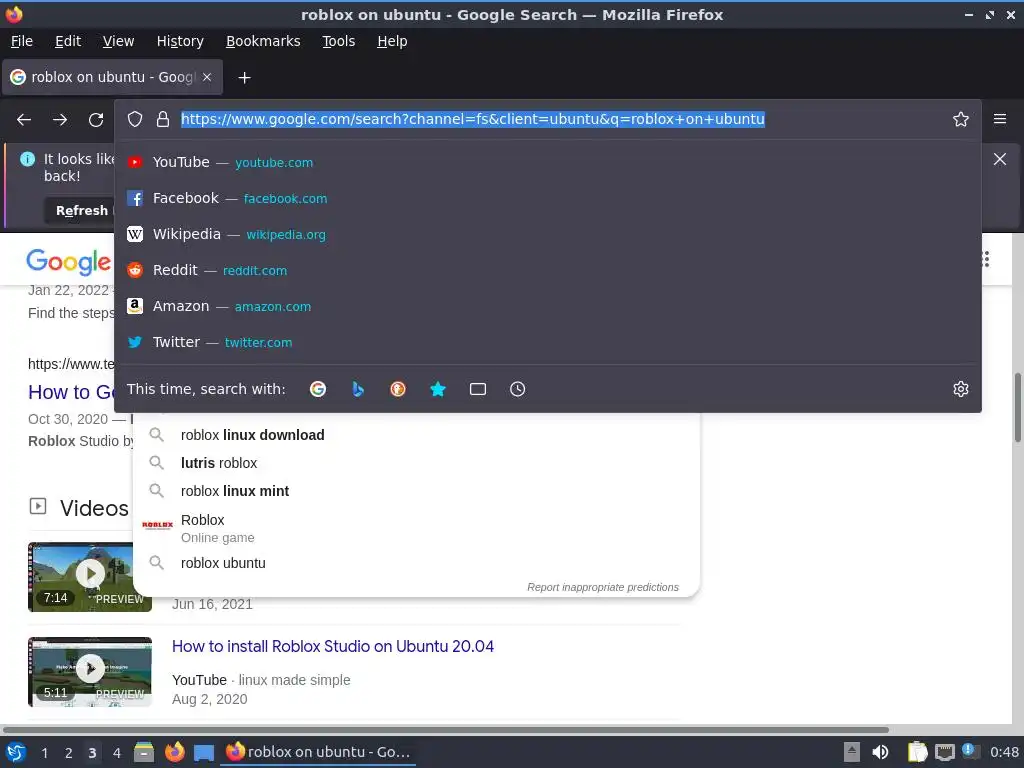The height and width of the screenshot is (768, 1024).
Task: Switch to workspace 1
Action: pos(44,753)
